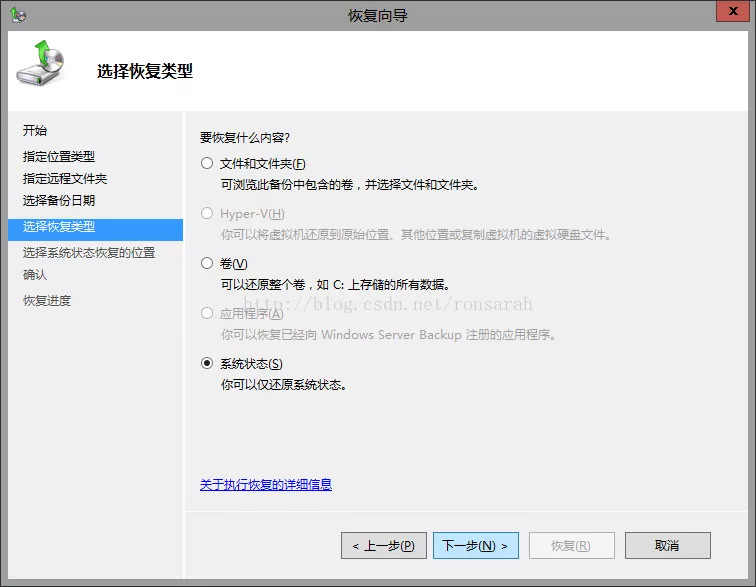Open the 指定位置类型 wizard step

tap(59, 157)
